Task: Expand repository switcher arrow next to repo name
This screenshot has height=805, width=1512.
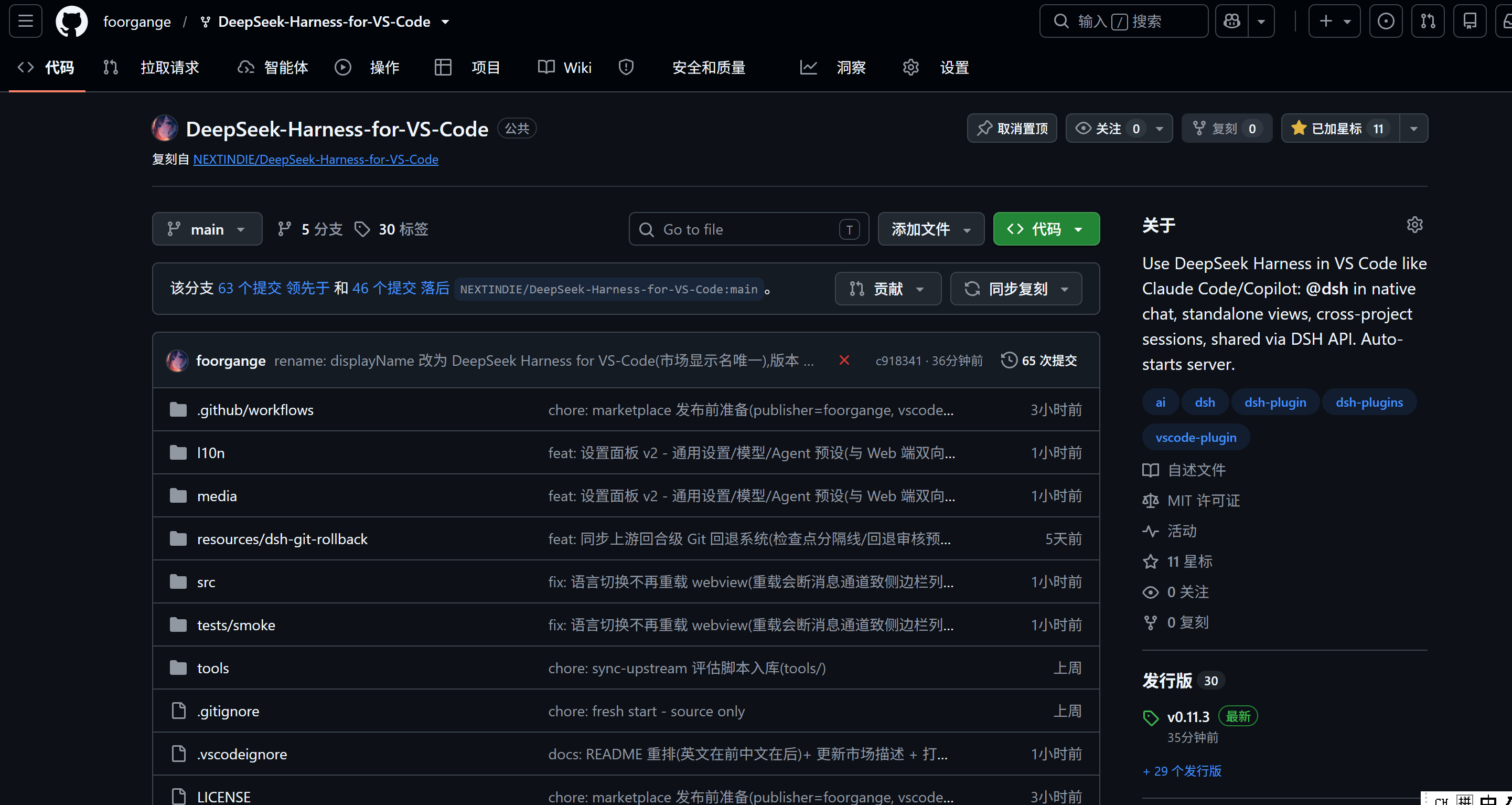Action: [x=445, y=22]
